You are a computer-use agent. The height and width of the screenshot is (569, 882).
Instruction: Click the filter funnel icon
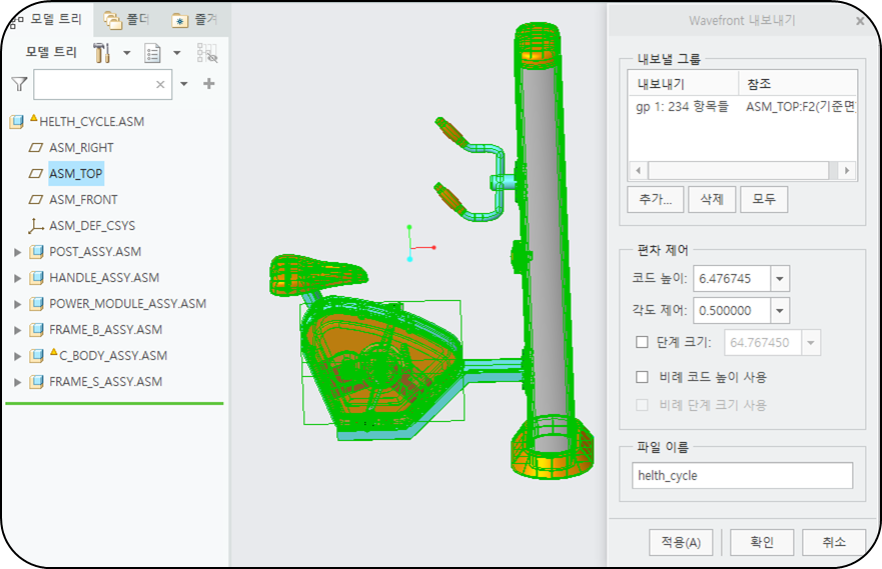[x=19, y=84]
